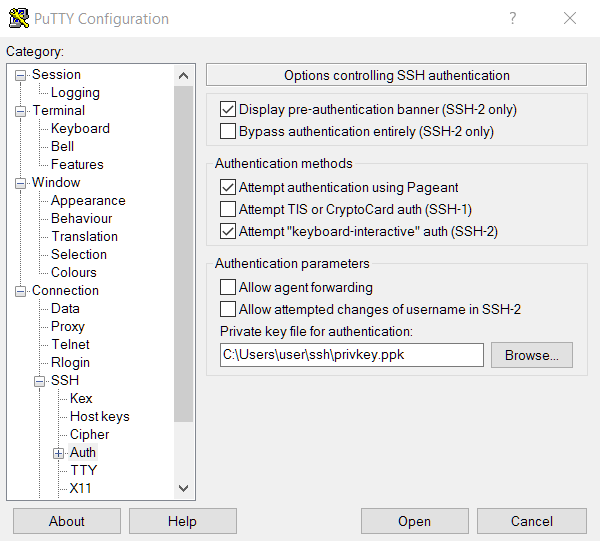Collapse the Connection tree node
This screenshot has width=600, height=541.
click(20, 292)
